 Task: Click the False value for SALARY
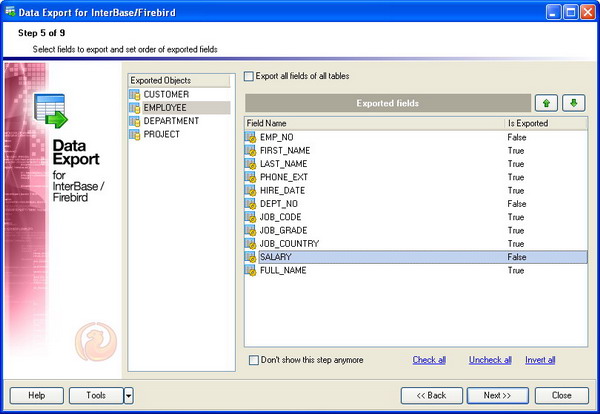point(517,257)
